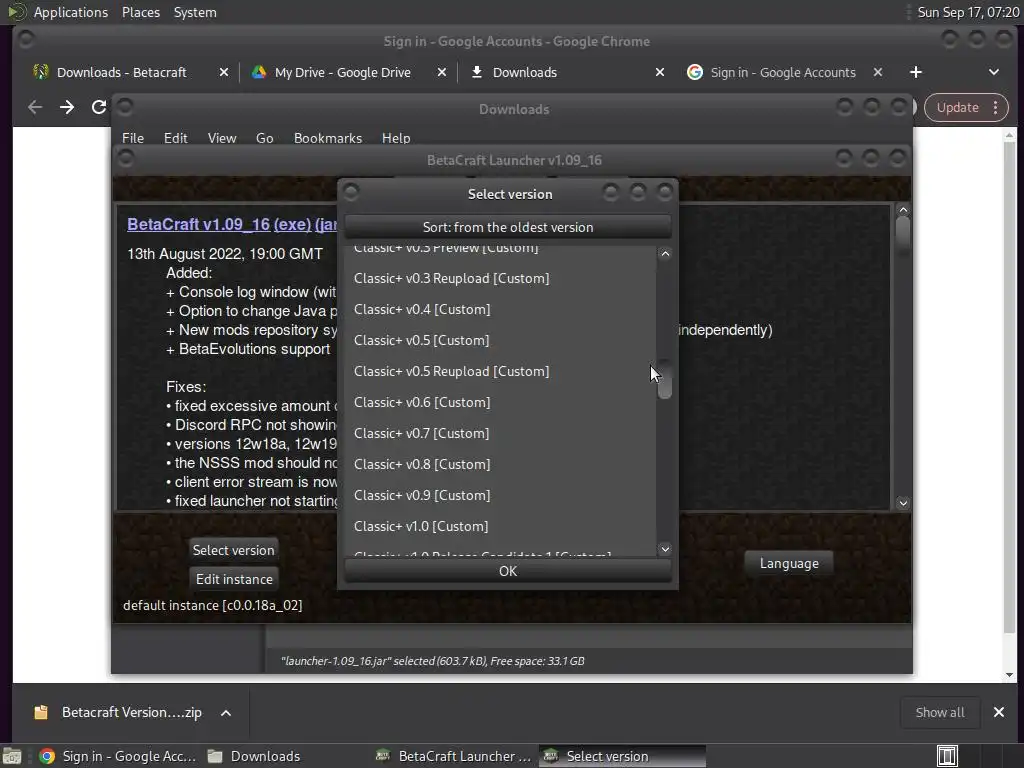Click BetaCraft Launcher window menu button
Screen dimensions: 1024x768
[125, 158]
